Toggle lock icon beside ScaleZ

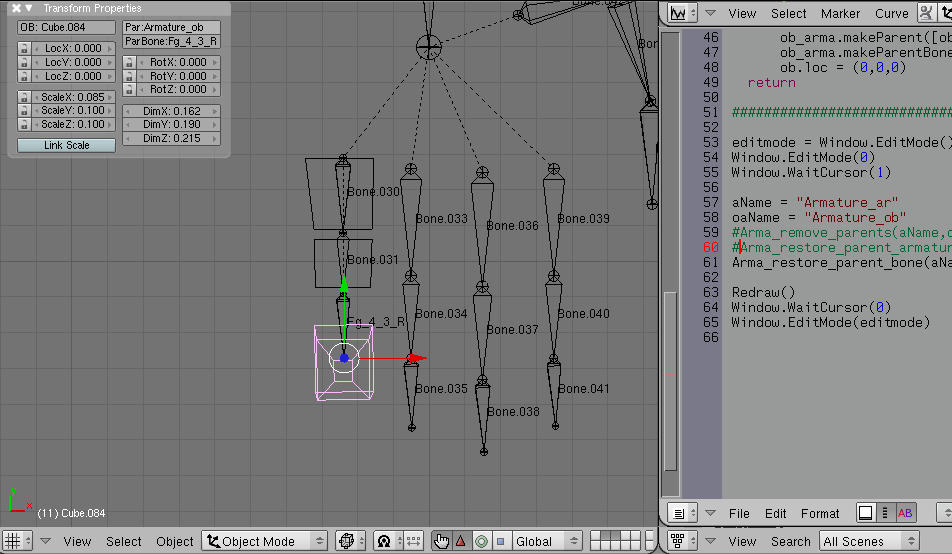[24, 124]
